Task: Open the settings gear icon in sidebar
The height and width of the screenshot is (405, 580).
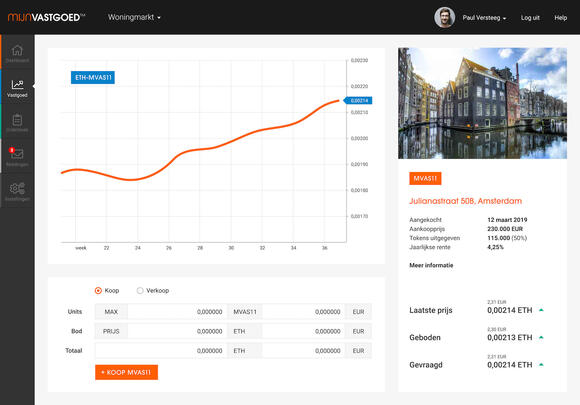Action: click(x=17, y=189)
